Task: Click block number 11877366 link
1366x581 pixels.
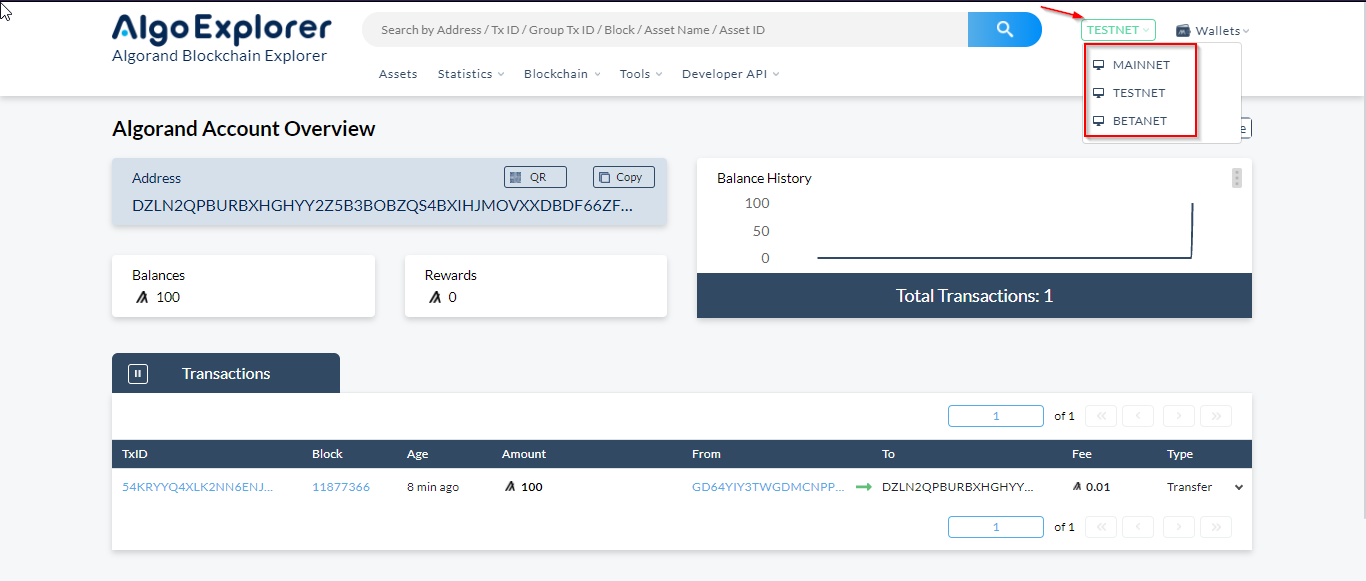Action: tap(343, 487)
